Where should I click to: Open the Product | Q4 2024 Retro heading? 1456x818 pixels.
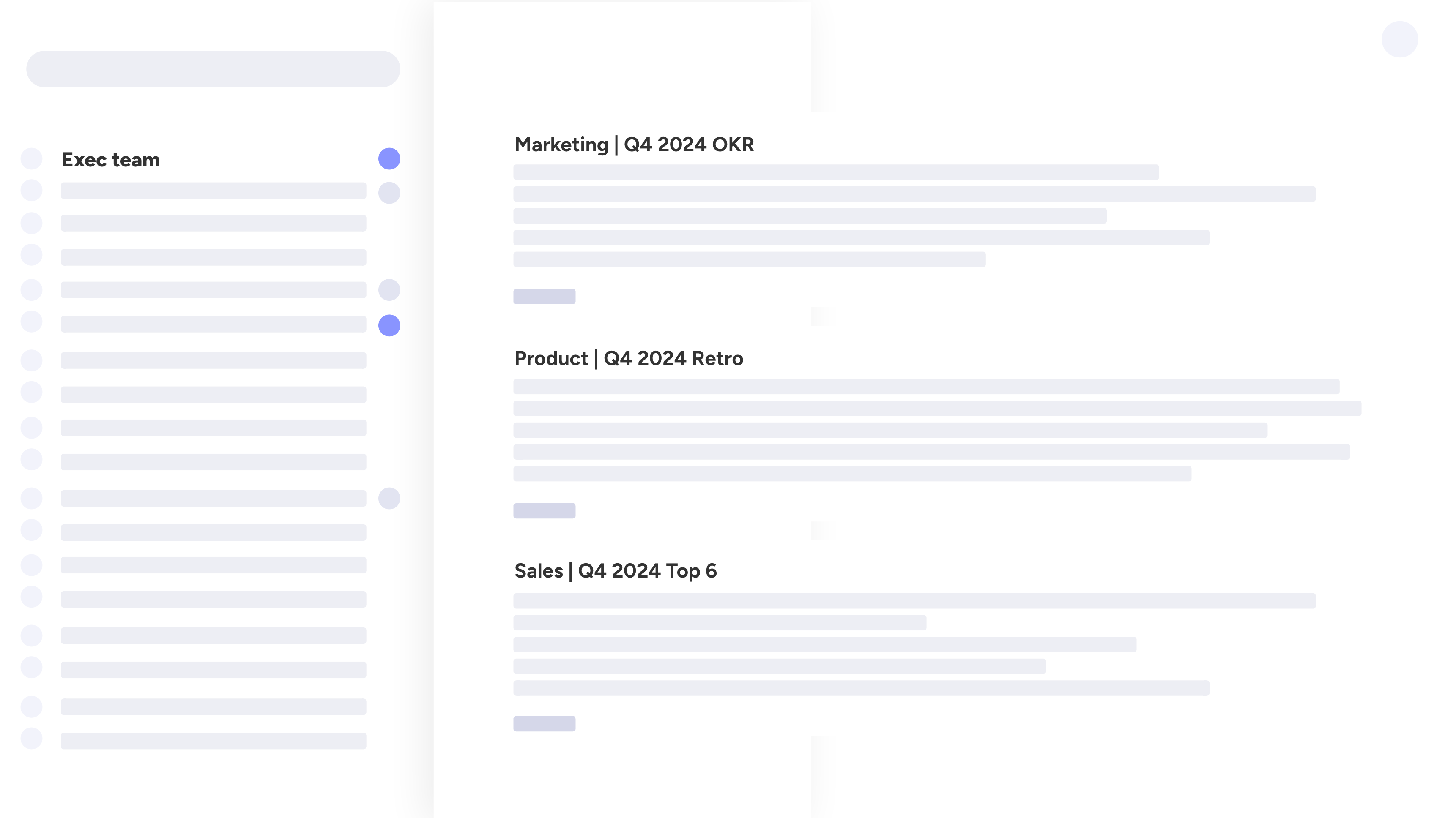(x=629, y=359)
